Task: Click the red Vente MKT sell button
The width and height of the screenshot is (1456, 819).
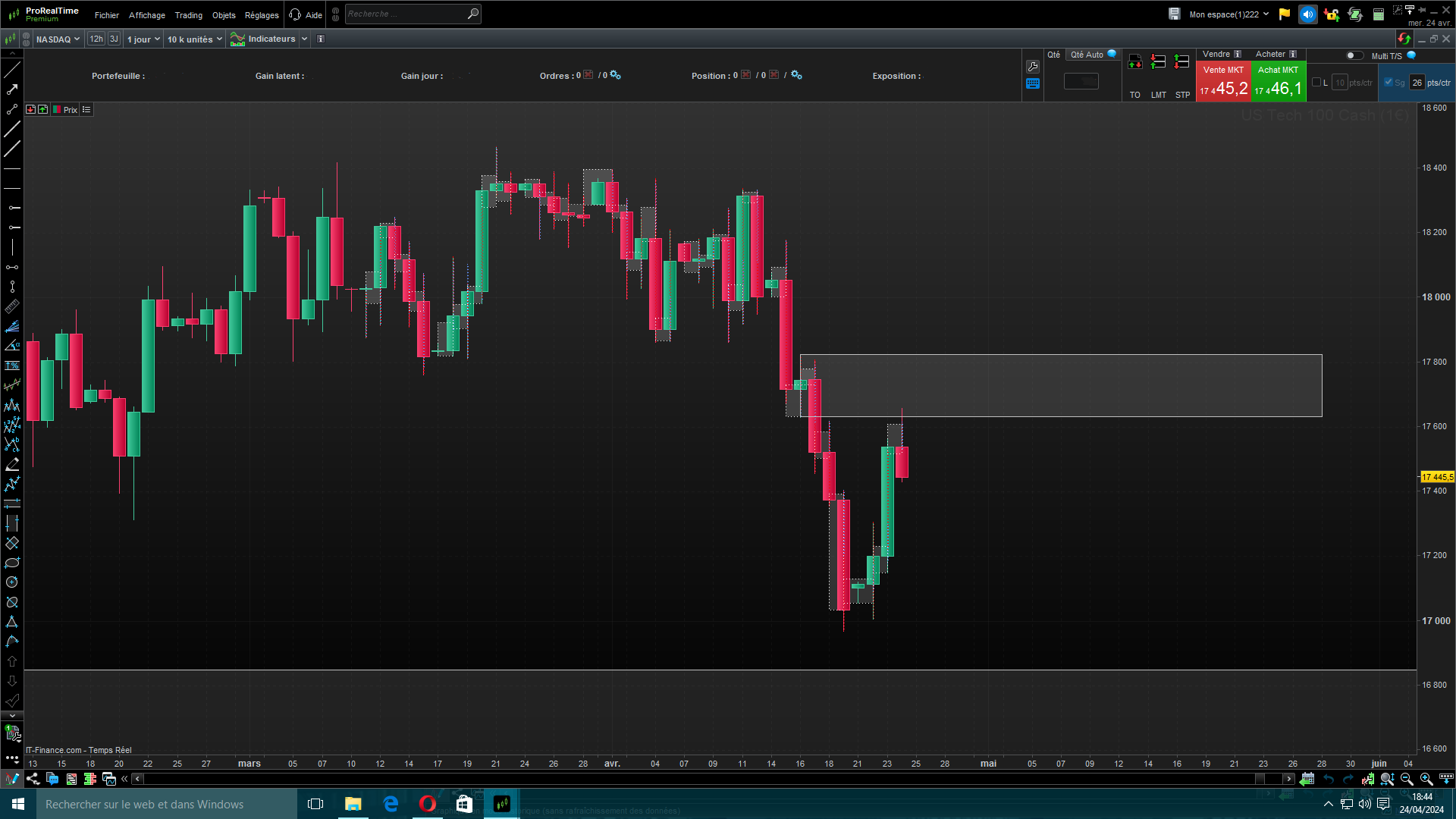Action: tap(1223, 82)
